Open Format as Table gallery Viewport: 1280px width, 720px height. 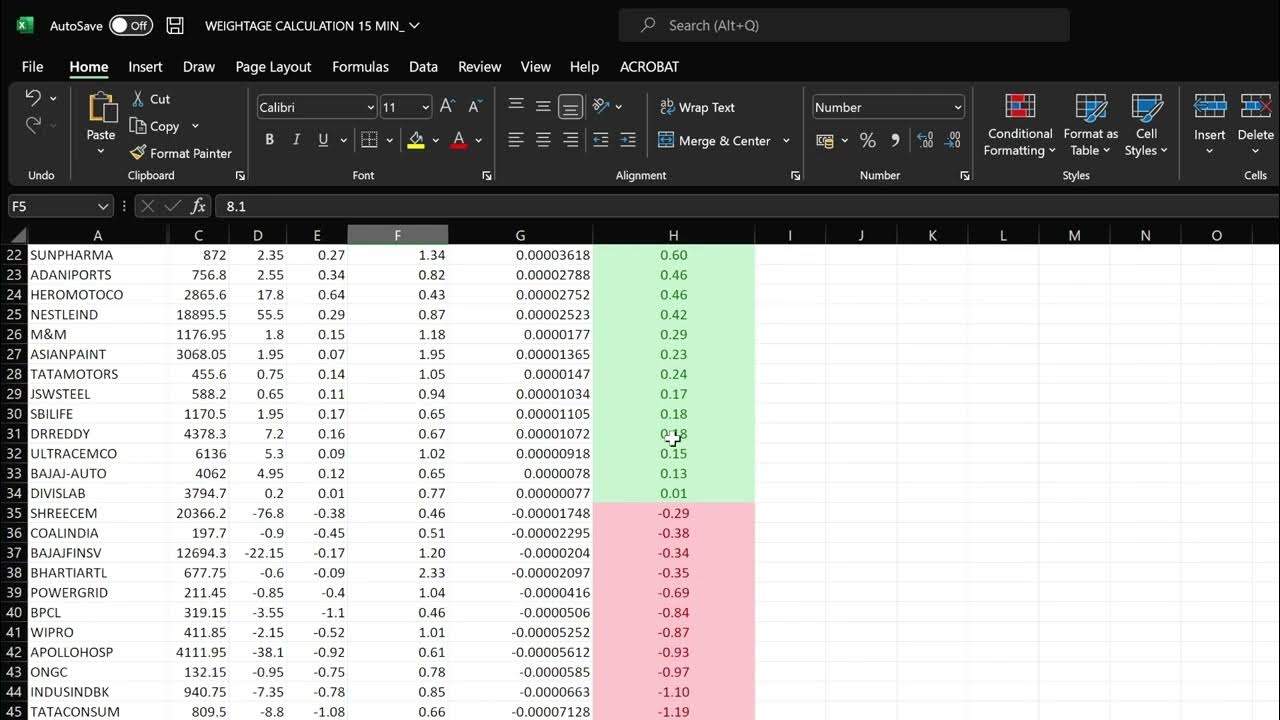point(1091,124)
